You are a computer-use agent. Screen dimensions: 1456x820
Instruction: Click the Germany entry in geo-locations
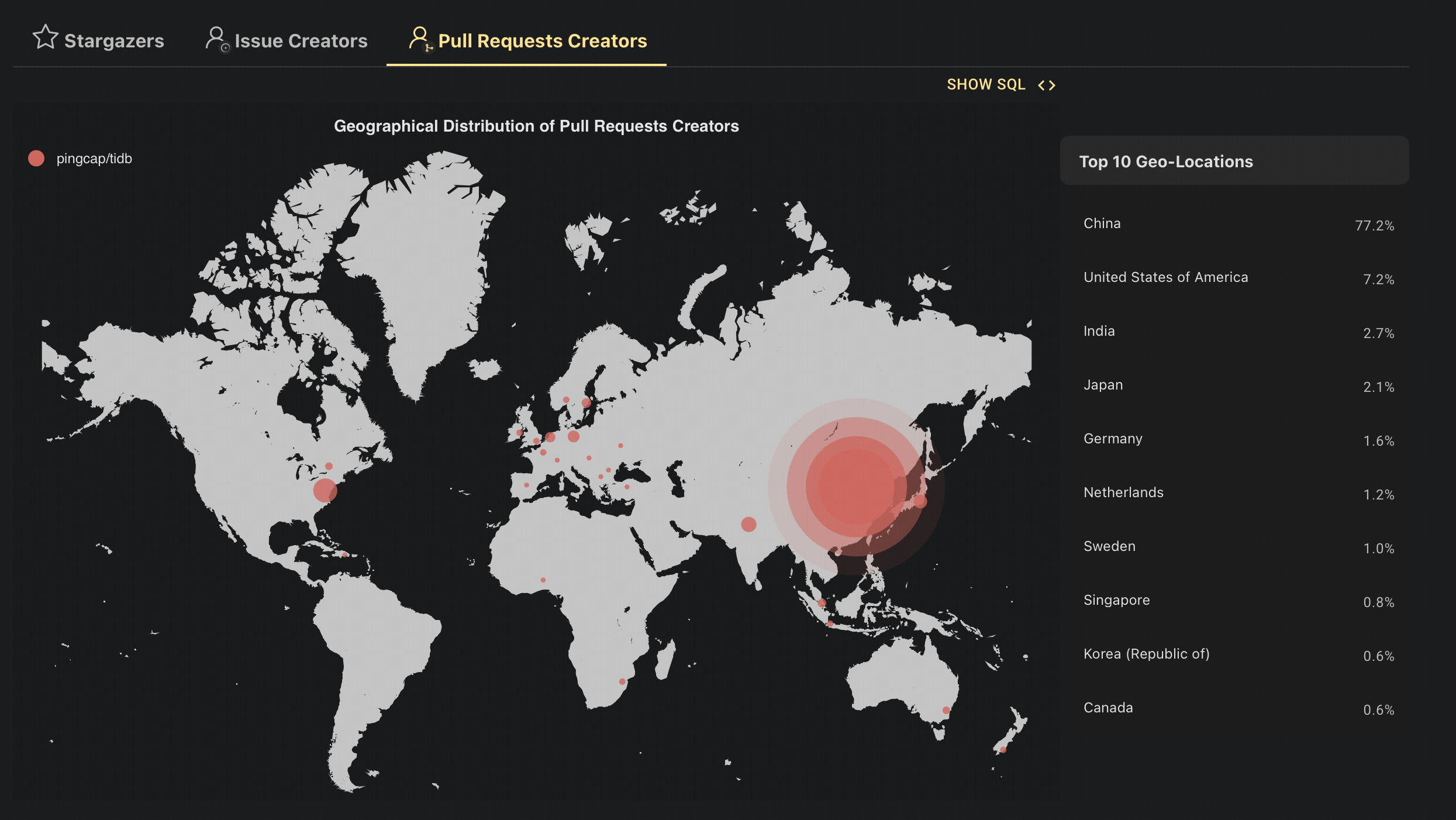click(1113, 439)
